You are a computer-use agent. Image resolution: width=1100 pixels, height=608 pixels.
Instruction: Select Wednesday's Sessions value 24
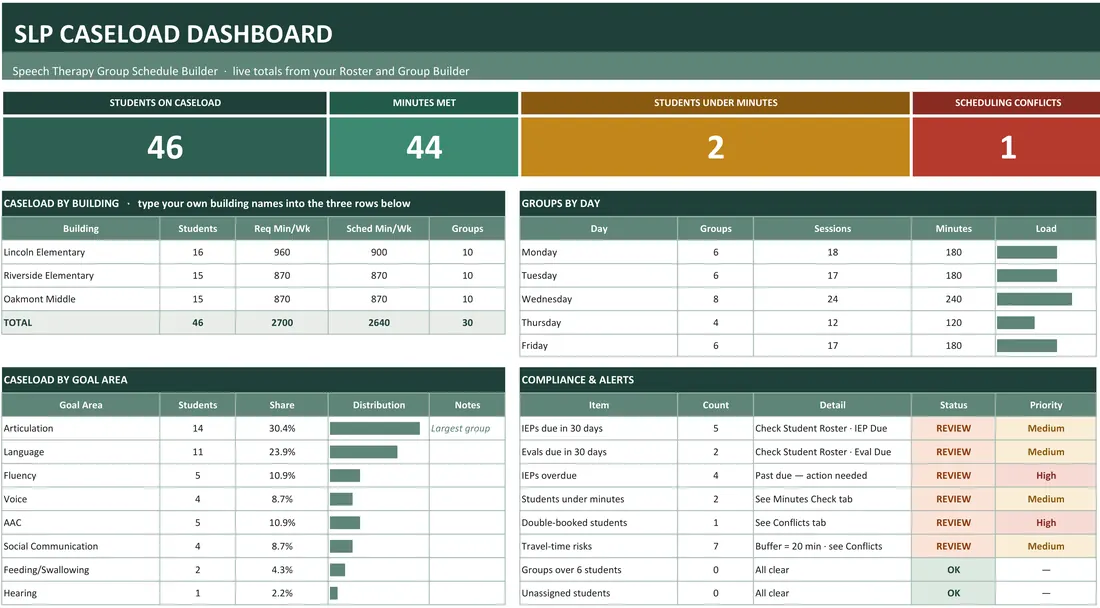832,299
